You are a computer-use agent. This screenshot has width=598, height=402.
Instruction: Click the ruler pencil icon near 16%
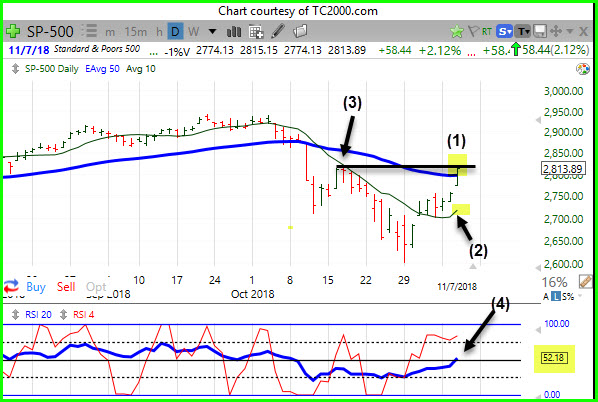[x=585, y=281]
